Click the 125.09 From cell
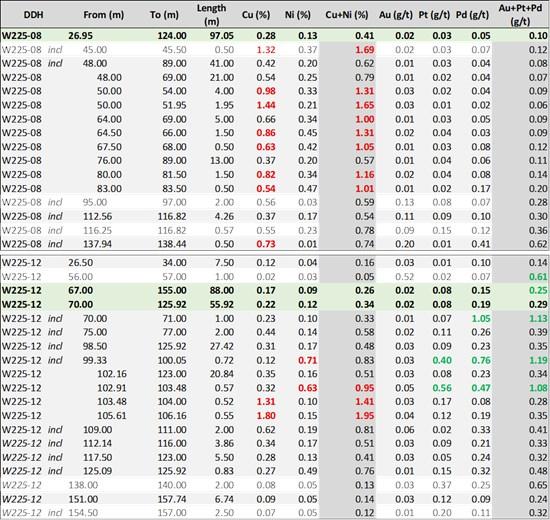Viewport: 550px width, 520px height. click(x=97, y=471)
